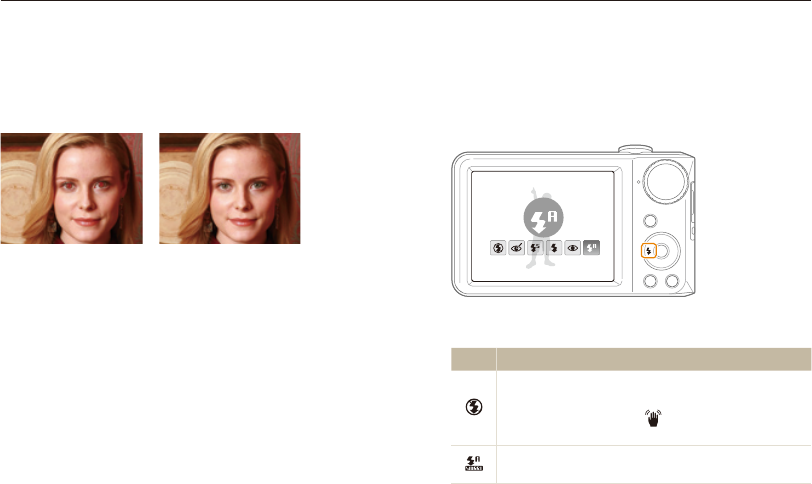
Task: Click the lower-left round button below navigation pad
Action: pos(650,281)
